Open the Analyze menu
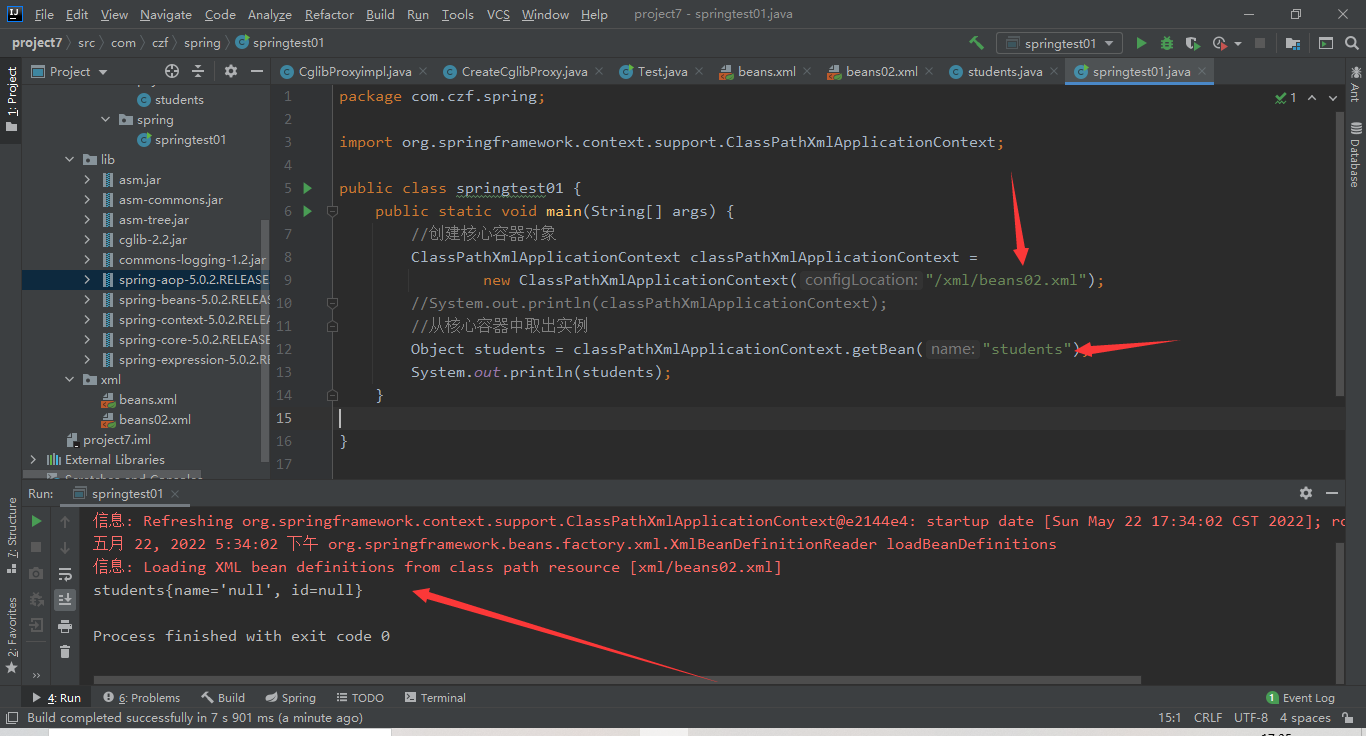The width and height of the screenshot is (1366, 736). pos(269,14)
